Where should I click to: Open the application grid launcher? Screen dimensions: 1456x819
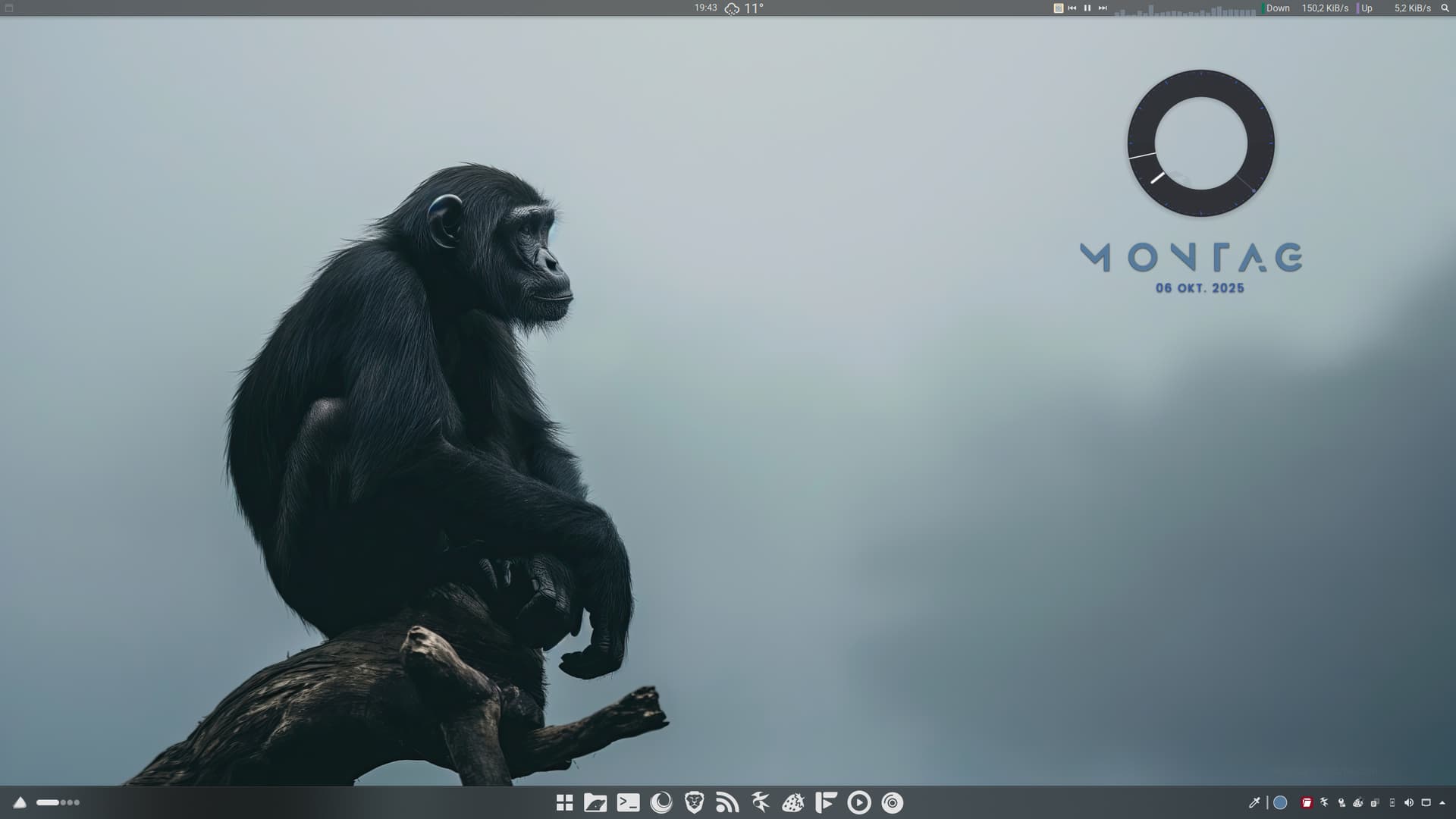564,802
